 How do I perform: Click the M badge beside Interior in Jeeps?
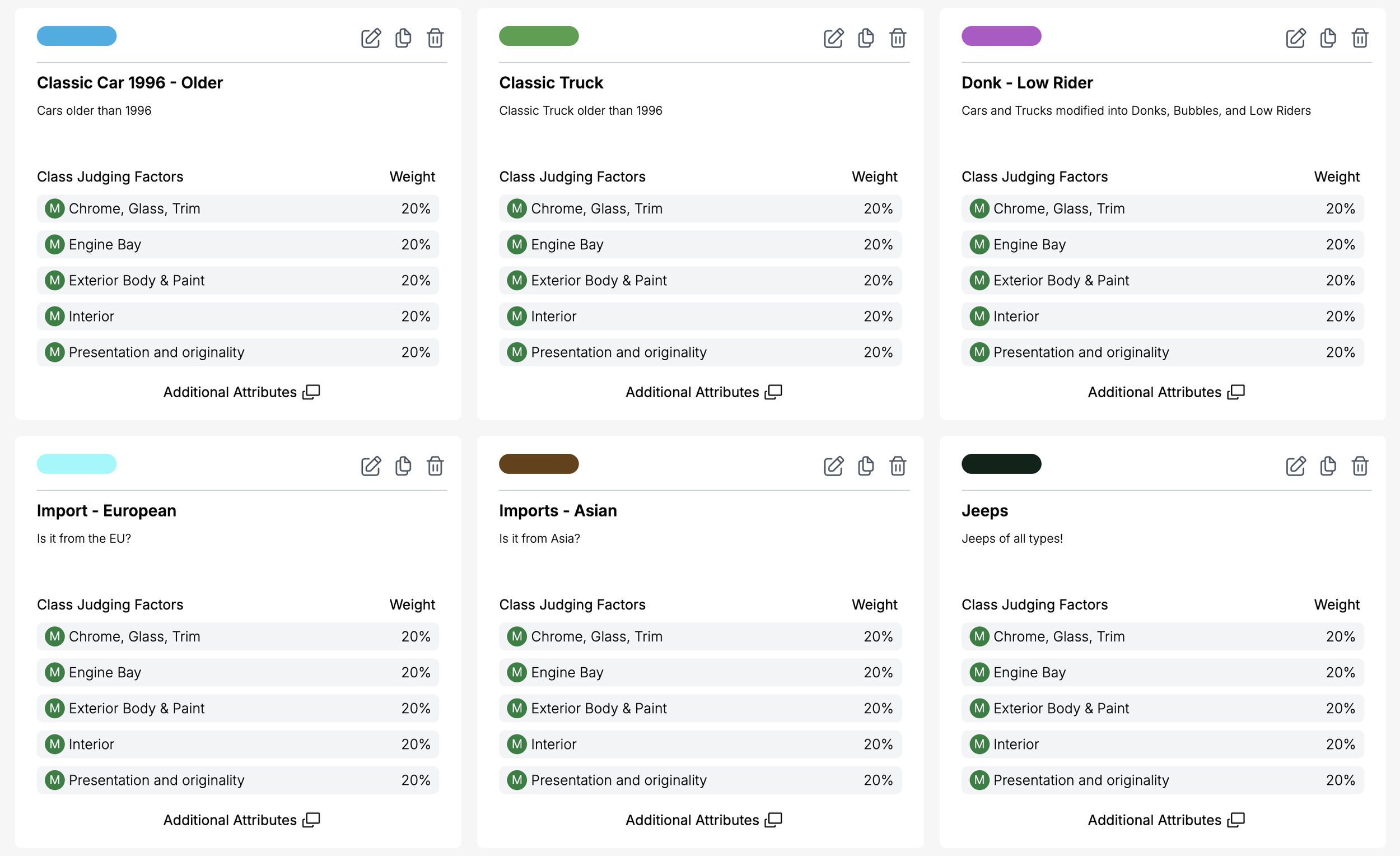tap(979, 744)
